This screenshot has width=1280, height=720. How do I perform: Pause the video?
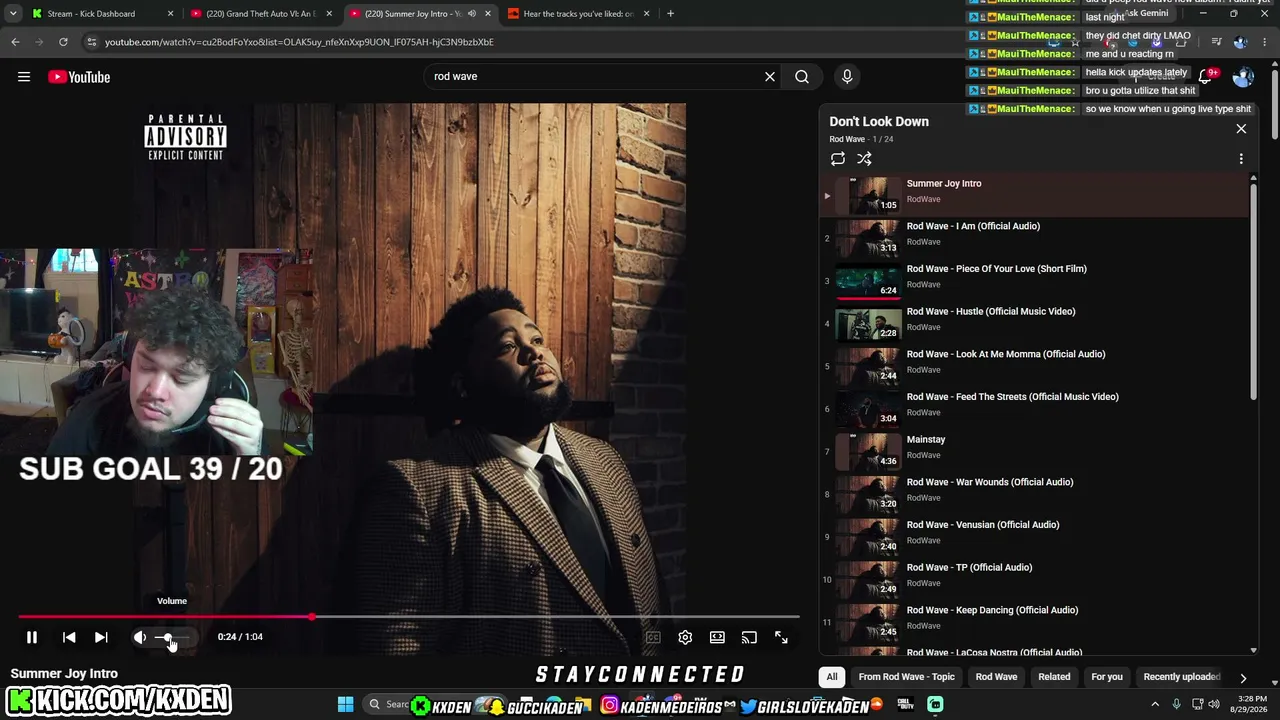point(32,637)
